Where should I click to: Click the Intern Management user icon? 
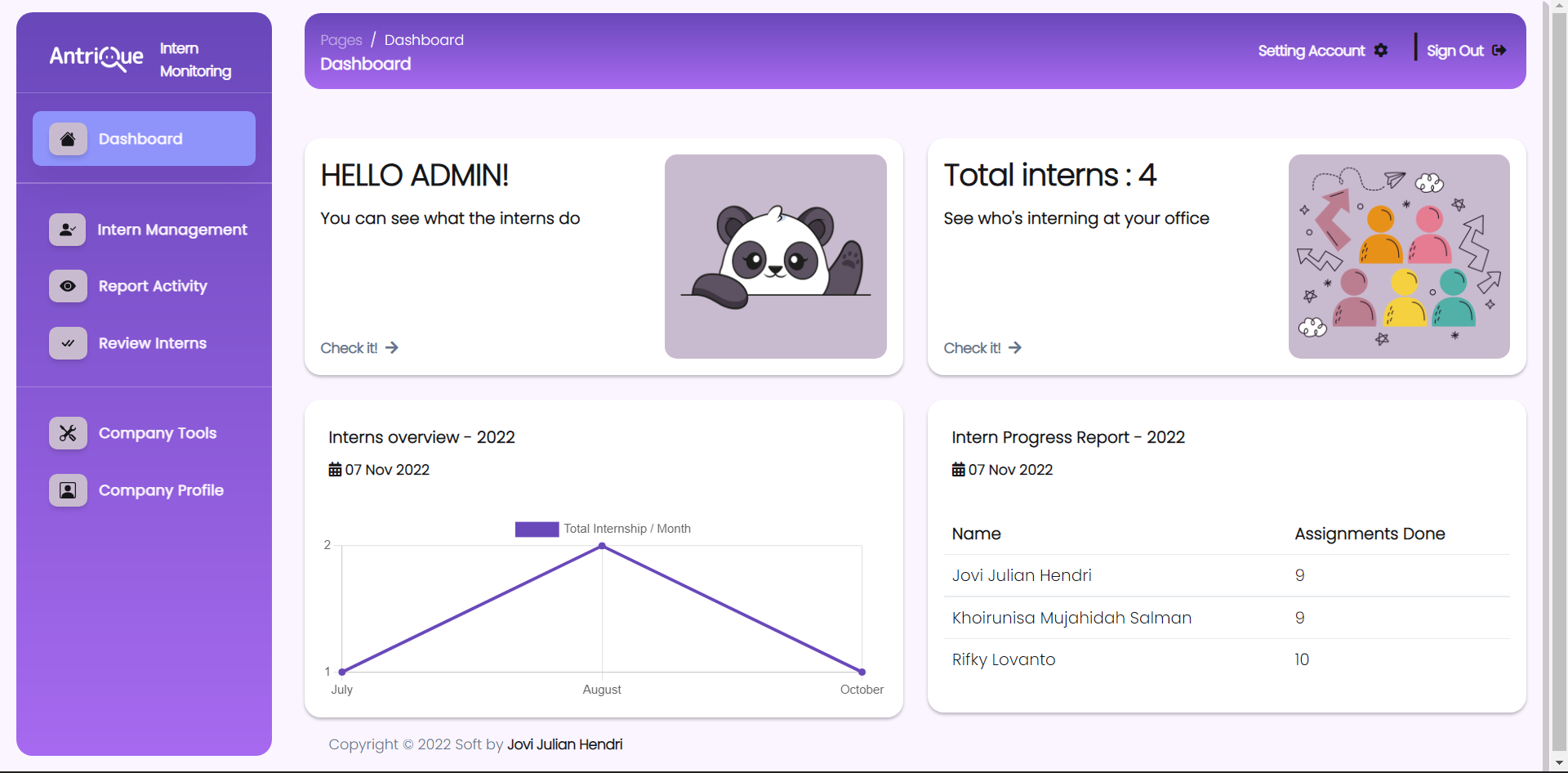tap(68, 230)
